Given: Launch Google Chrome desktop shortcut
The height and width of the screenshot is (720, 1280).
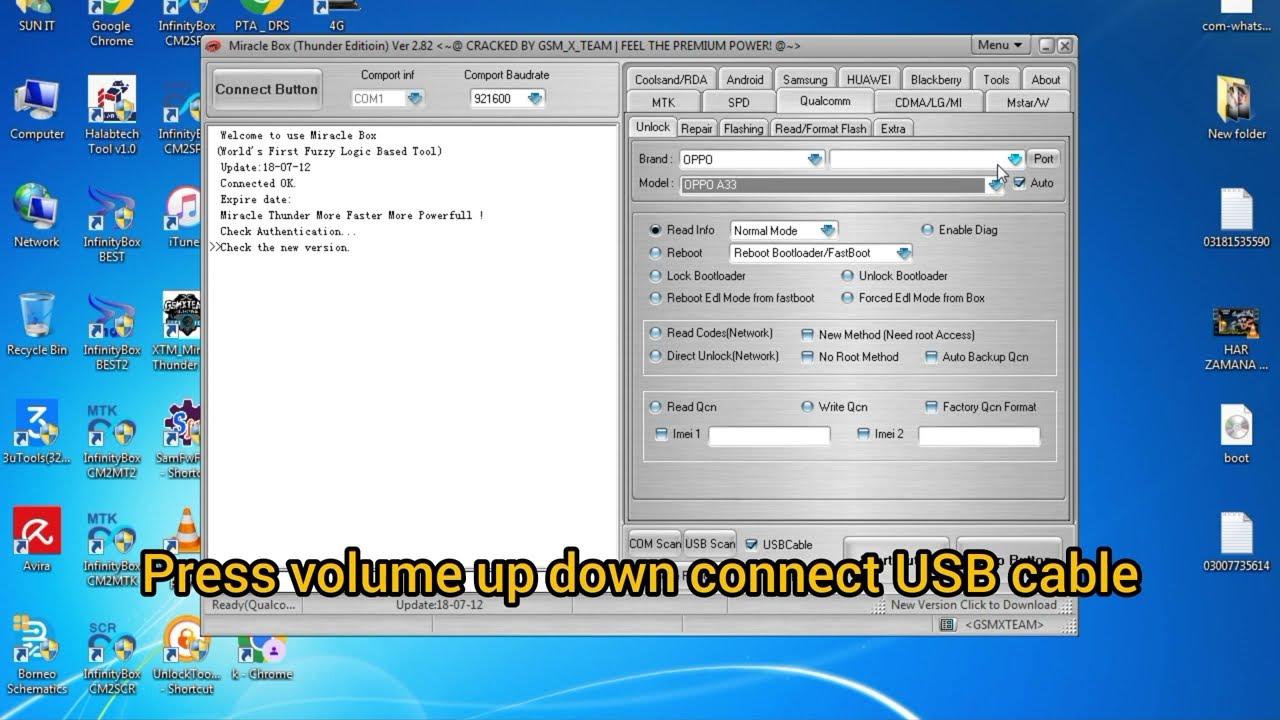Looking at the screenshot, I should 112,24.
